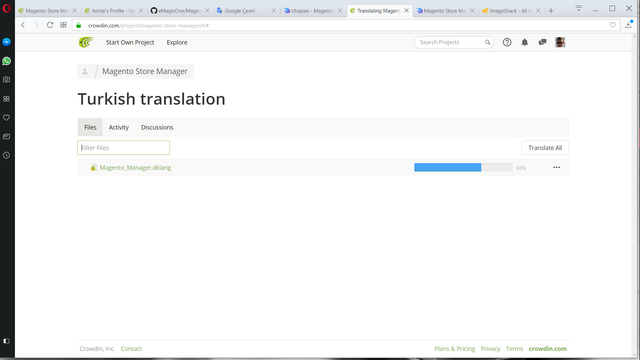640x360 pixels.
Task: Reload the current page
Action: 50,25
